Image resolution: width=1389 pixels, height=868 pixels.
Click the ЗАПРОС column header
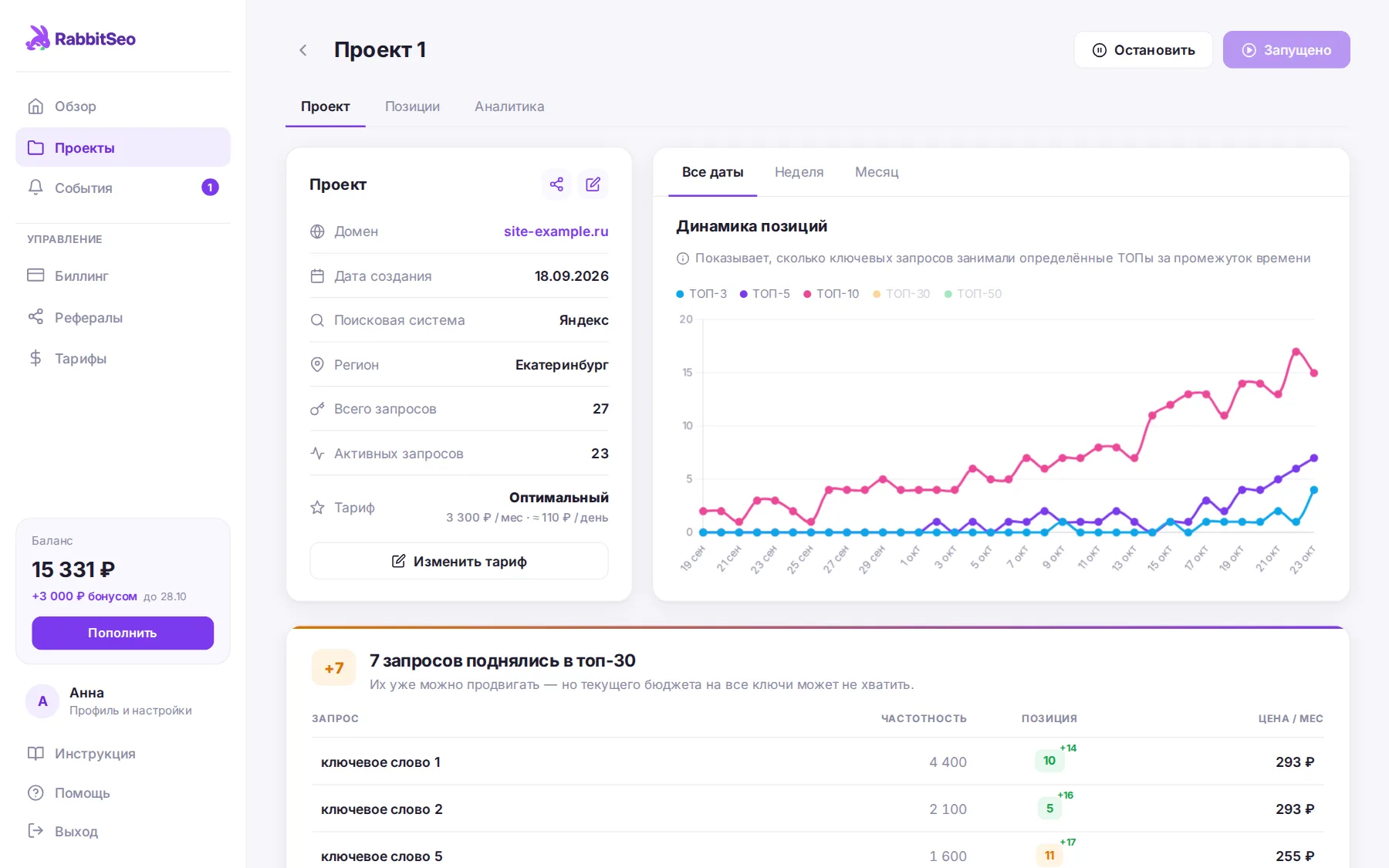click(335, 718)
